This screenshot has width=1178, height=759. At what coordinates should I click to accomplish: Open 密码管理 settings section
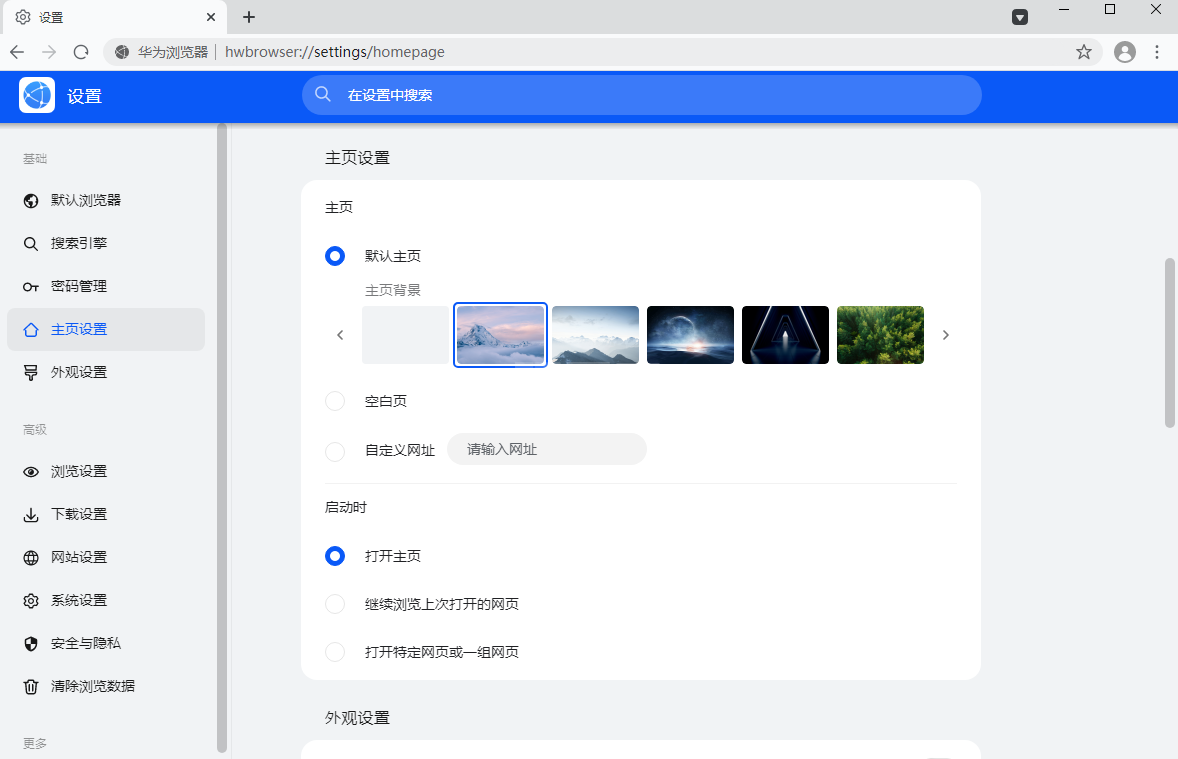coord(106,286)
